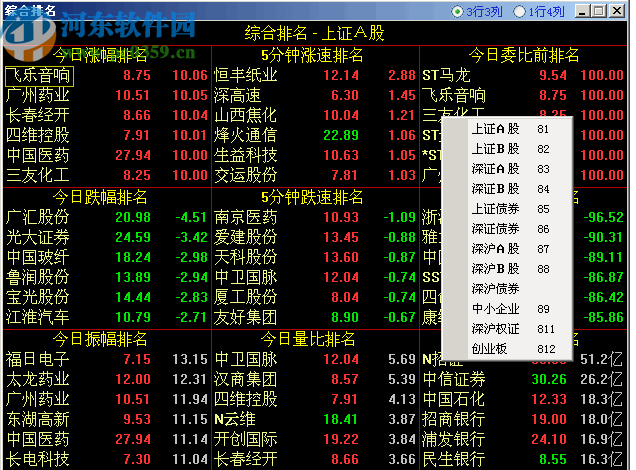Click 开创国际 in 今日量比排名
The image size is (636, 470).
(x=315, y=439)
